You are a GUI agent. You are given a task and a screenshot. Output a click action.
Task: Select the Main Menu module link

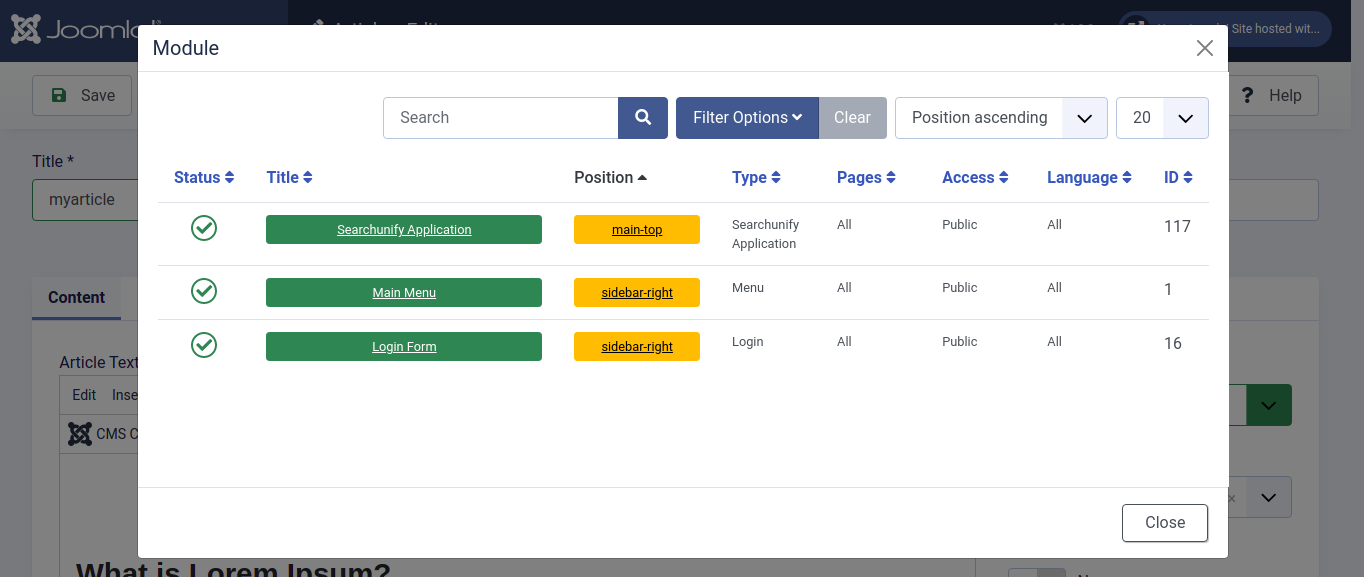pyautogui.click(x=404, y=293)
